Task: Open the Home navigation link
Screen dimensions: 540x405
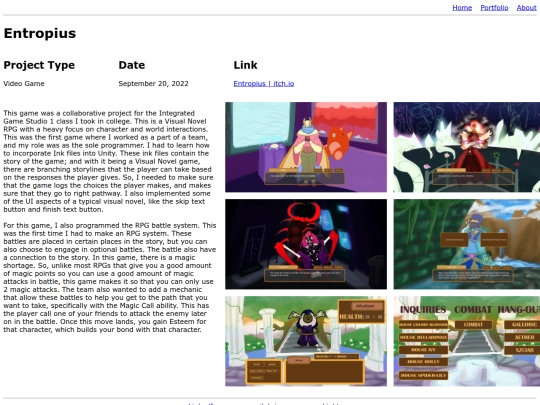Action: [462, 8]
